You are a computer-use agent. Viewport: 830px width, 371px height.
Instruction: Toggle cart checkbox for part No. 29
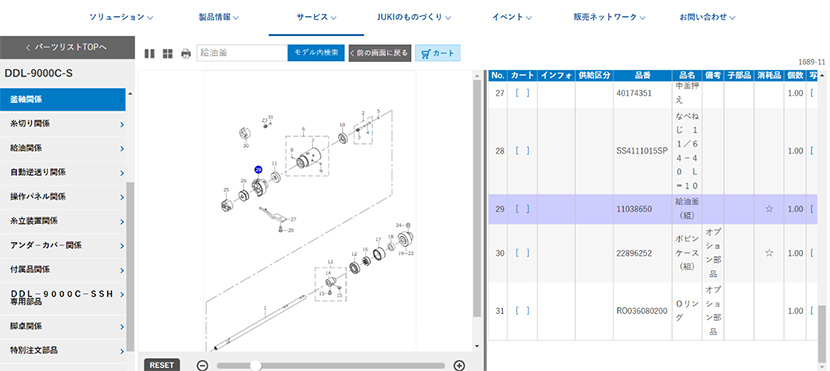522,209
